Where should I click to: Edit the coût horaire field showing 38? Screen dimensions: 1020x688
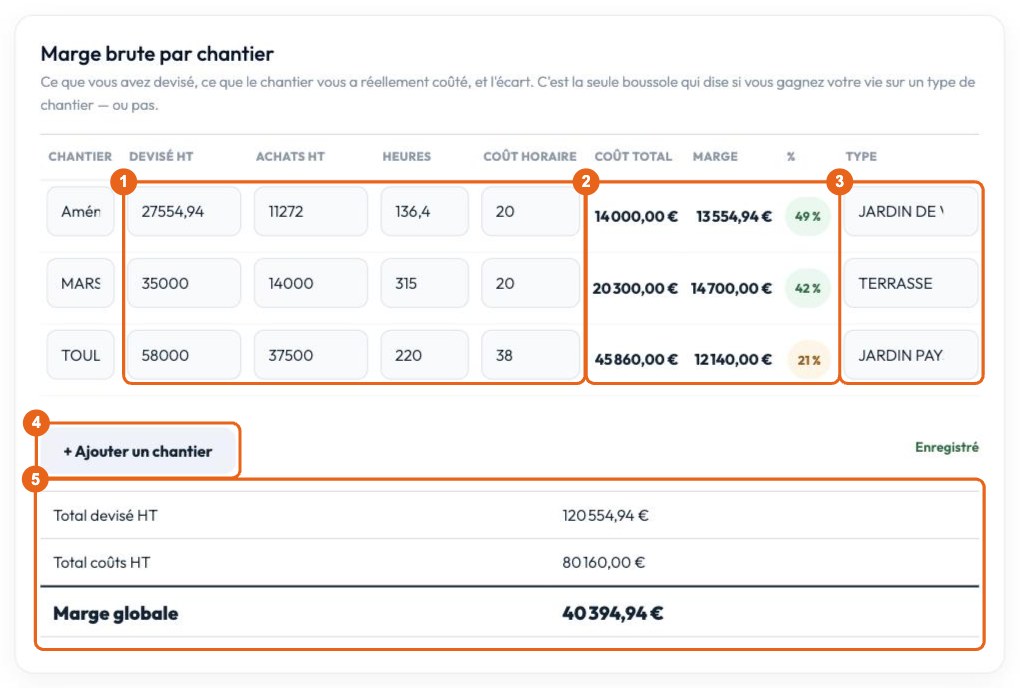click(x=530, y=355)
